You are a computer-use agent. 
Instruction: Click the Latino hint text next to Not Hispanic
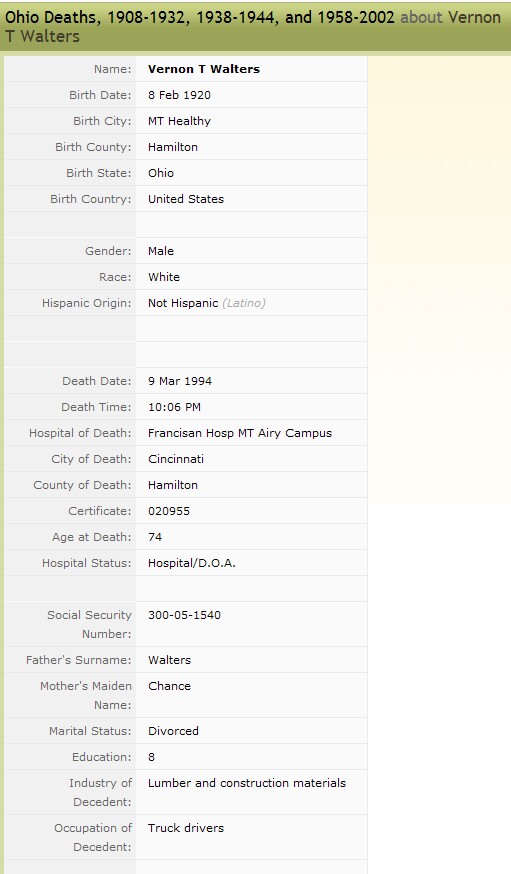point(244,303)
